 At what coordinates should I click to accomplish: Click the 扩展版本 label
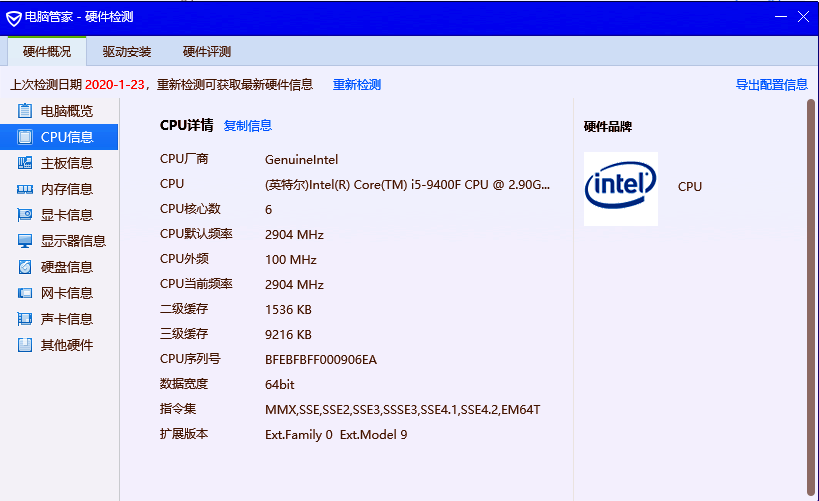pyautogui.click(x=184, y=434)
